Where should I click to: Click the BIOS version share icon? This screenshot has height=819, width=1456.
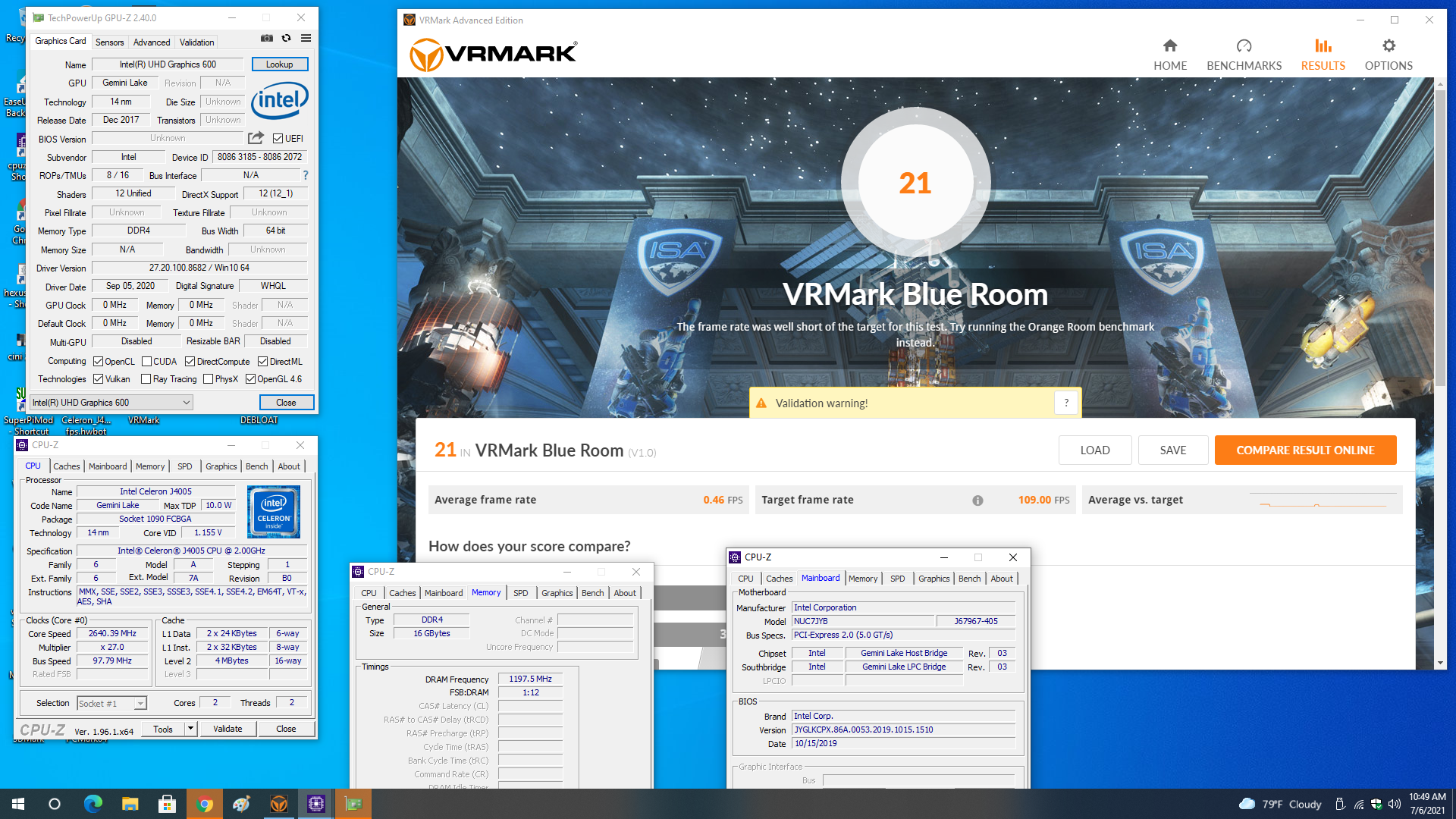[256, 138]
